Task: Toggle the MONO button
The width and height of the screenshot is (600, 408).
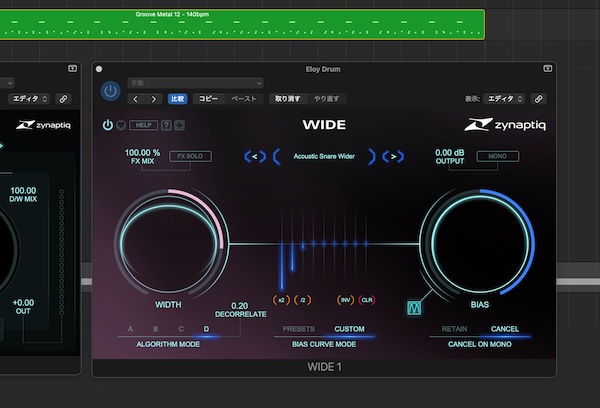Action: point(497,156)
